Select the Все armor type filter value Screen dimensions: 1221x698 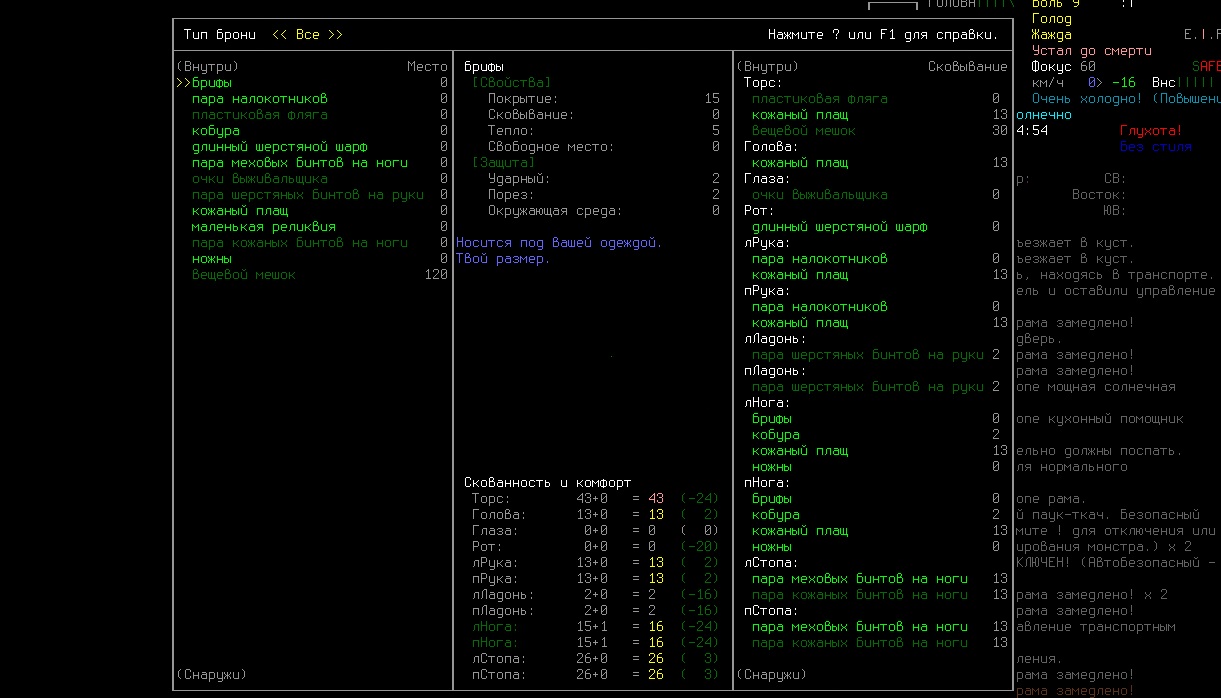tap(308, 34)
